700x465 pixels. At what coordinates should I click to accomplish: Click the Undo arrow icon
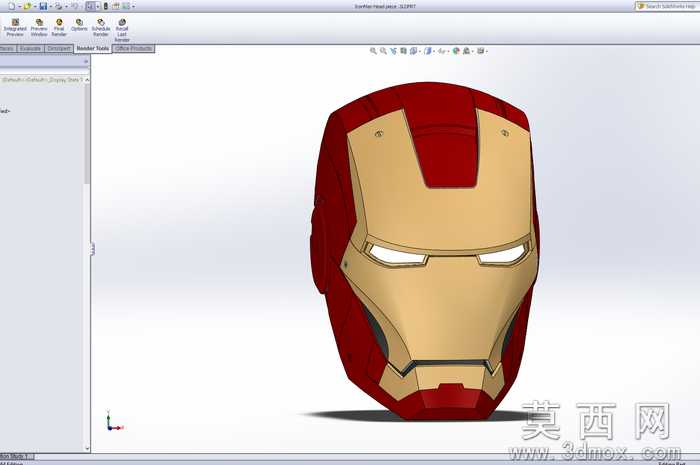75,6
